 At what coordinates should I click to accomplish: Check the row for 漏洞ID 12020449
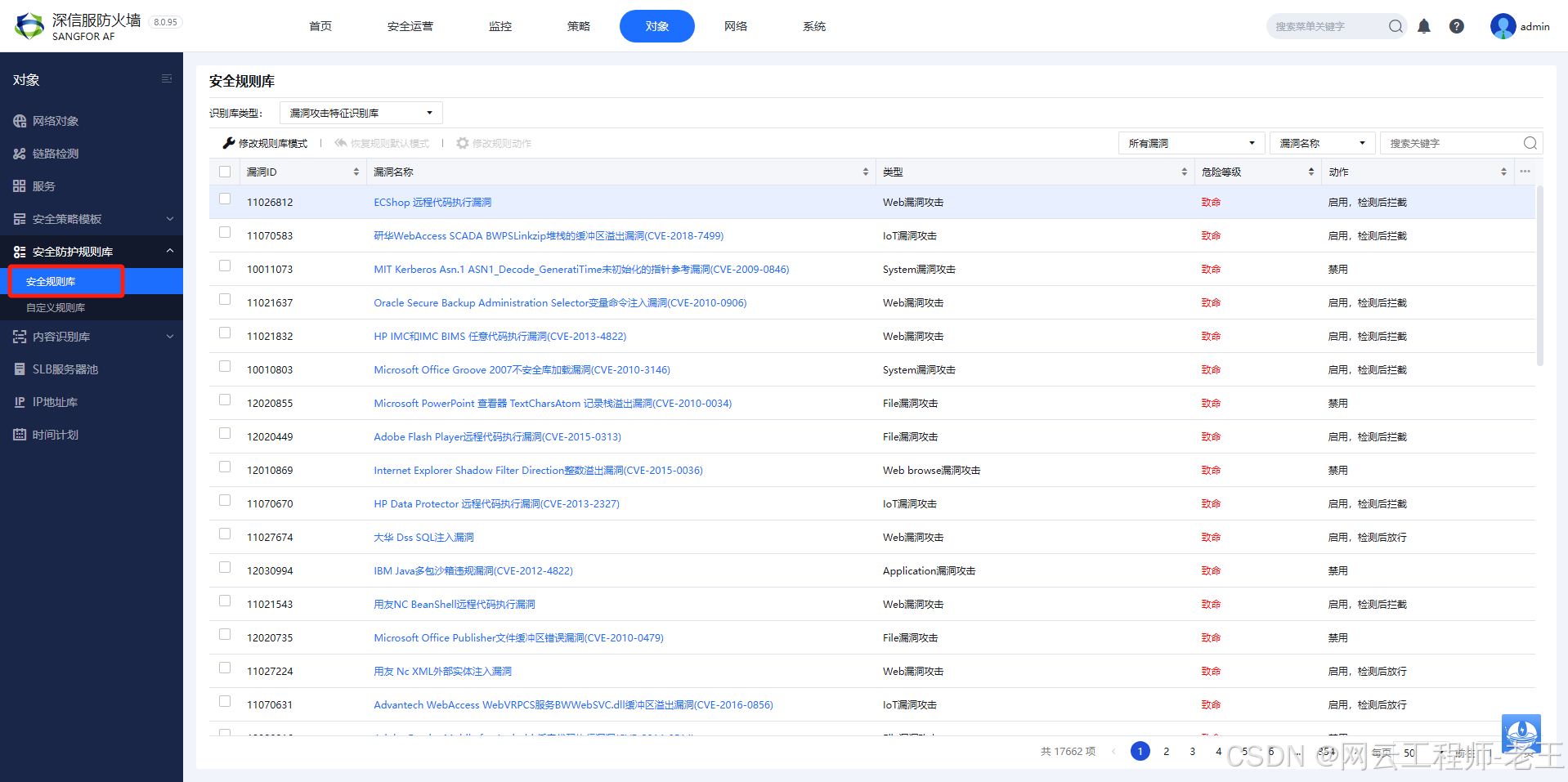pos(225,433)
